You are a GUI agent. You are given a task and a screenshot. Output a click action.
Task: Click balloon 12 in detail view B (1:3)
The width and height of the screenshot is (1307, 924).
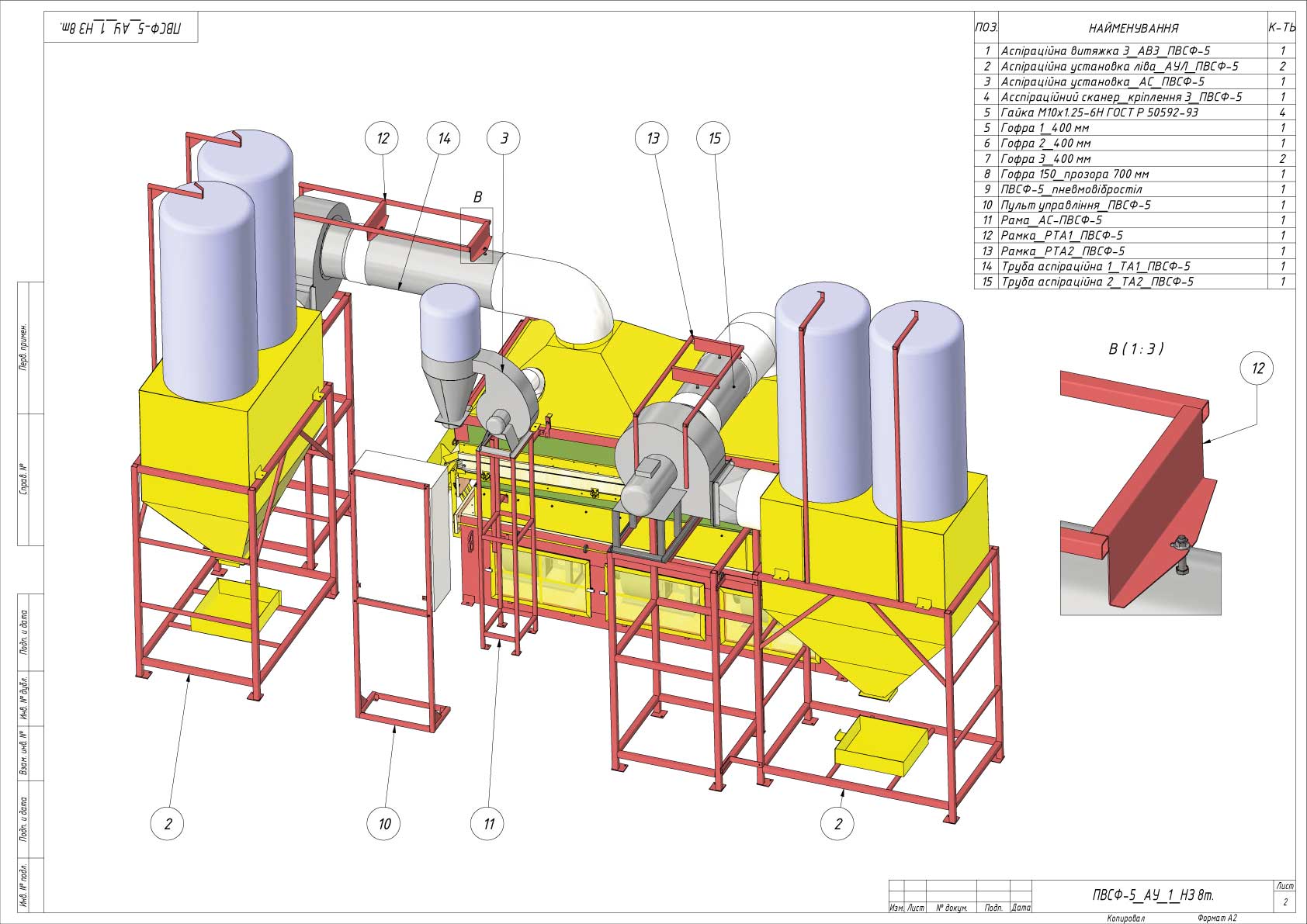(1257, 369)
